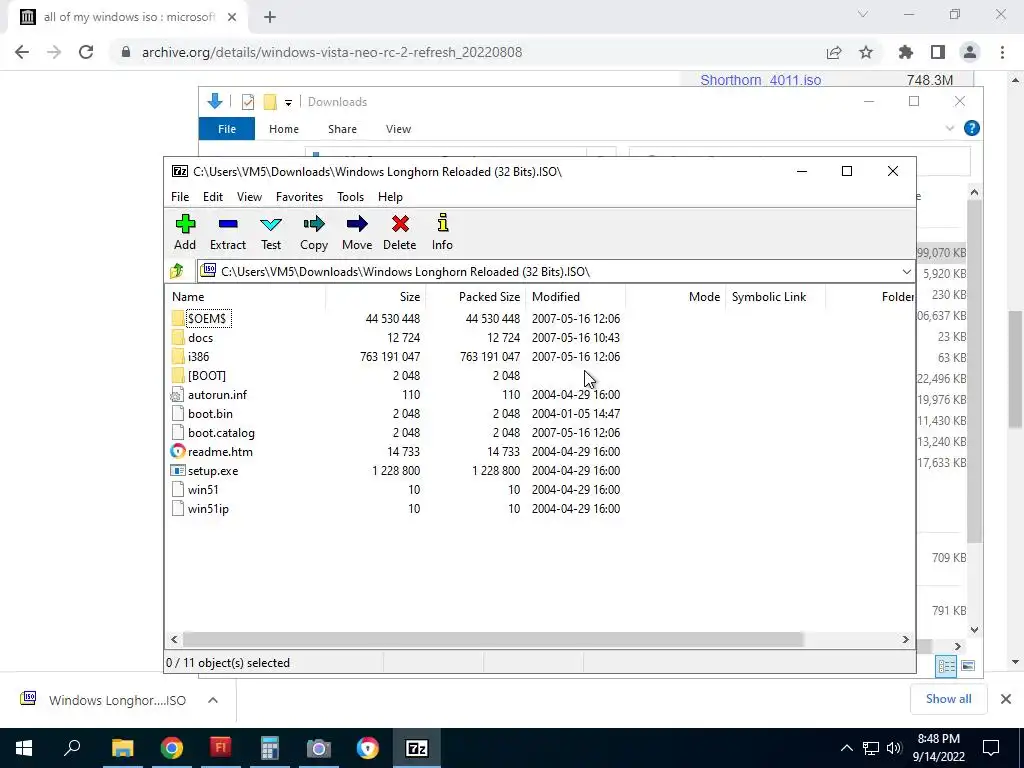
Task: Toggle the Chrome side panel icon
Action: coord(938,52)
